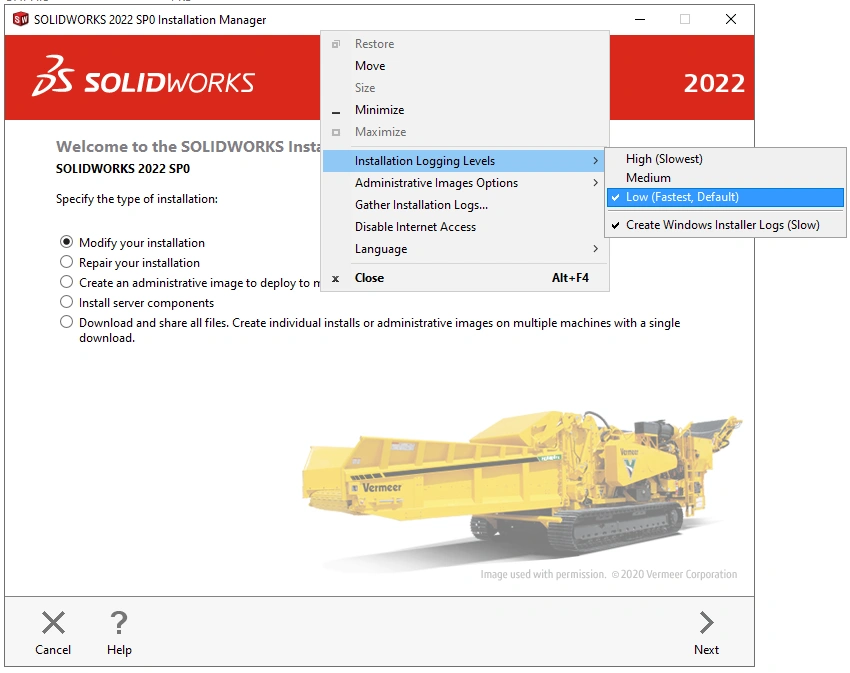The image size is (850, 673).
Task: Minimize the Installation Manager window
Action: pos(640,20)
